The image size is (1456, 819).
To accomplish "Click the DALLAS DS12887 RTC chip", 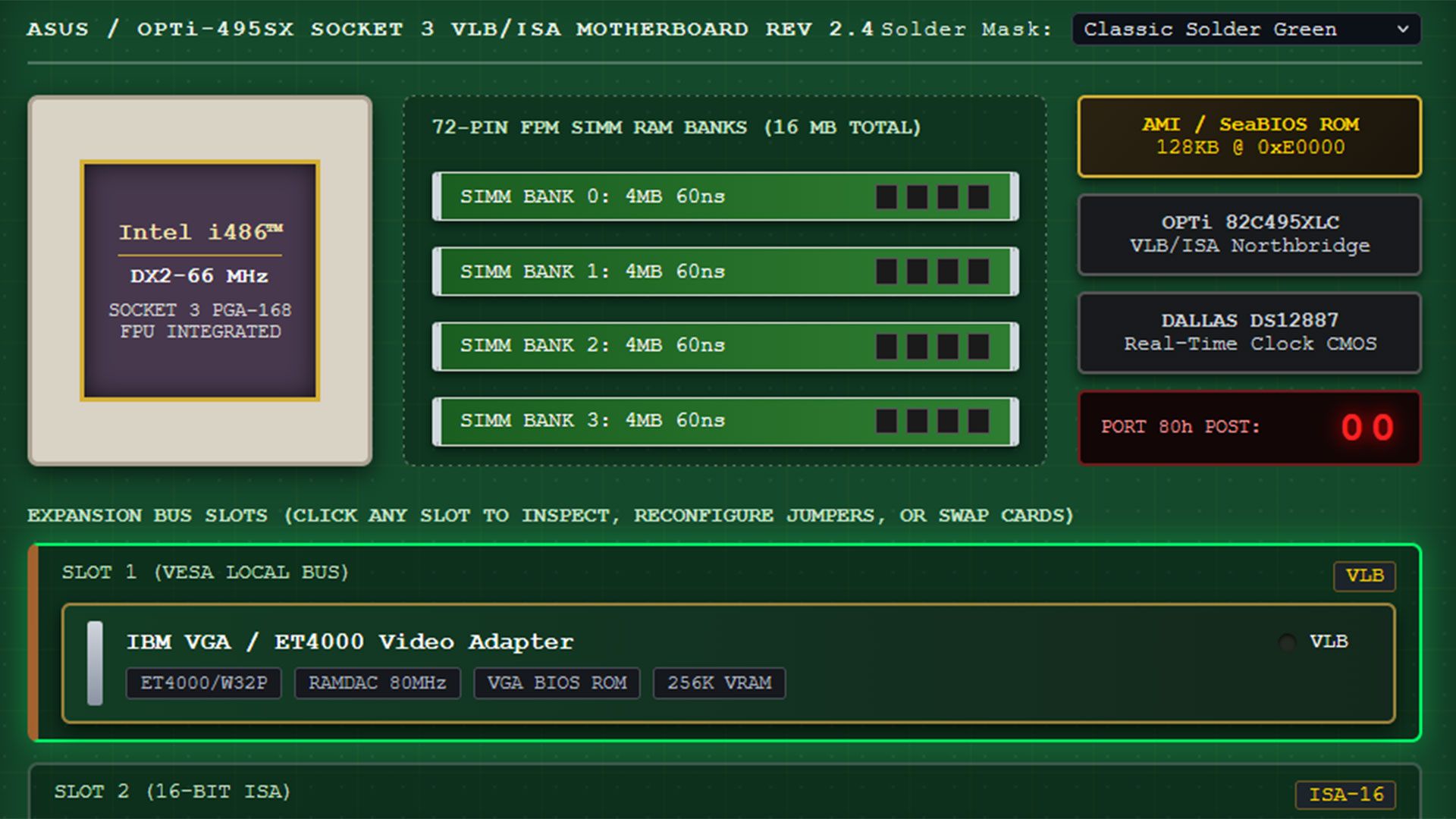I will click(1250, 332).
